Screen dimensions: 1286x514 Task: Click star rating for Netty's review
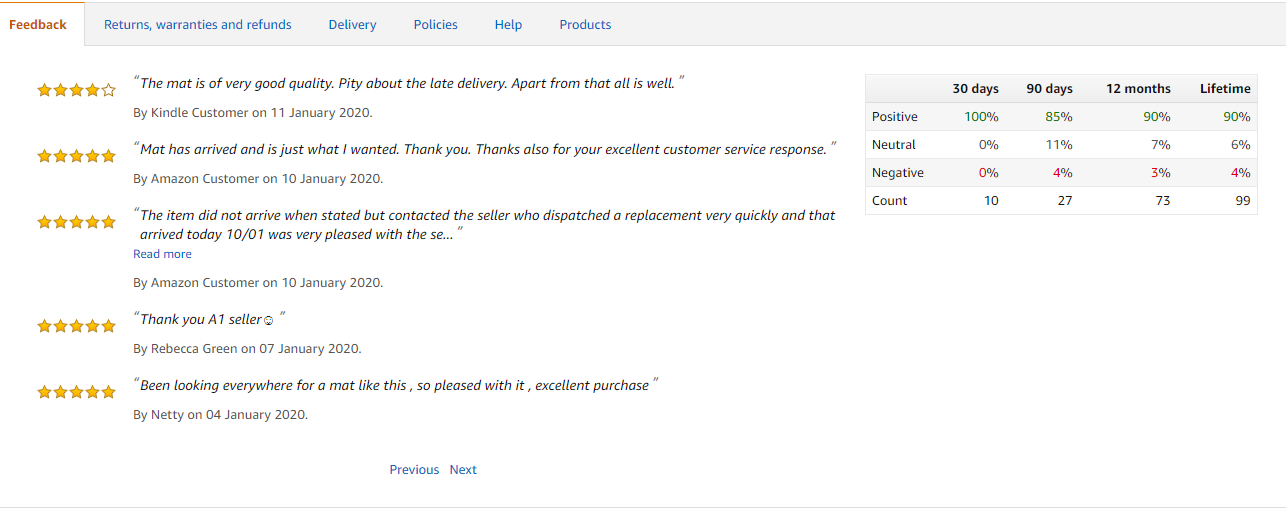coord(77,392)
